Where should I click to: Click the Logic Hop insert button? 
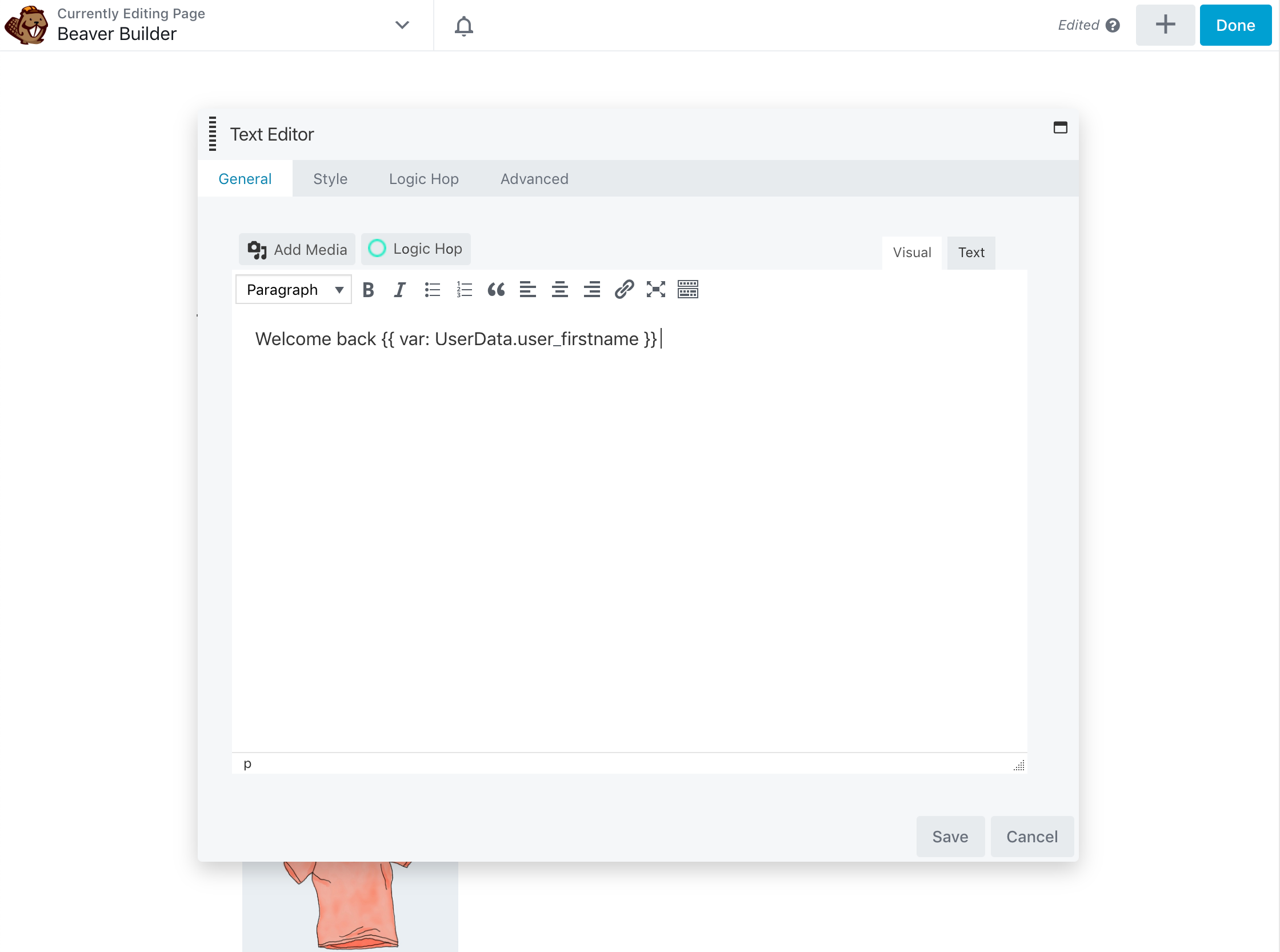tap(415, 249)
